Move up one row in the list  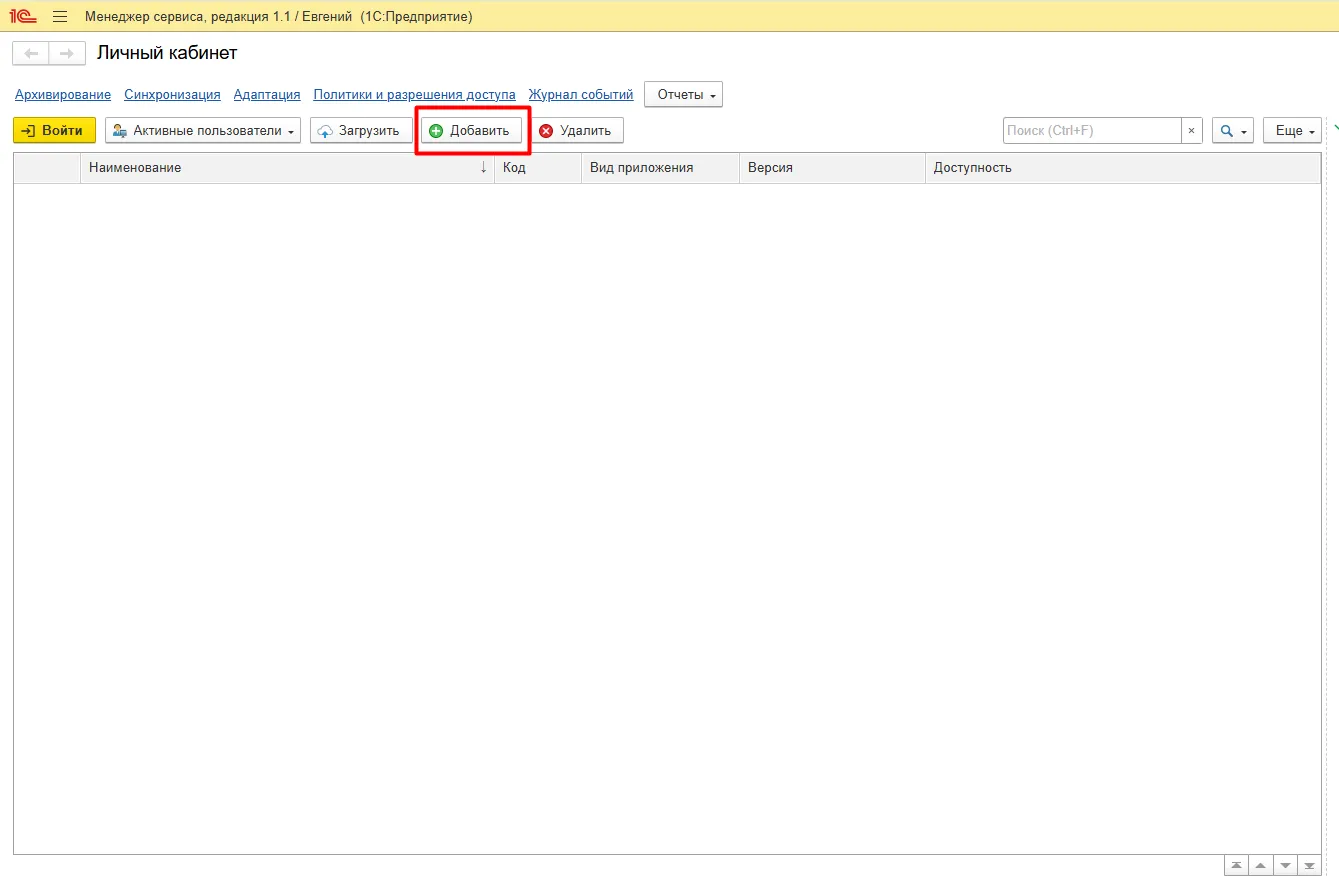pyautogui.click(x=1261, y=865)
